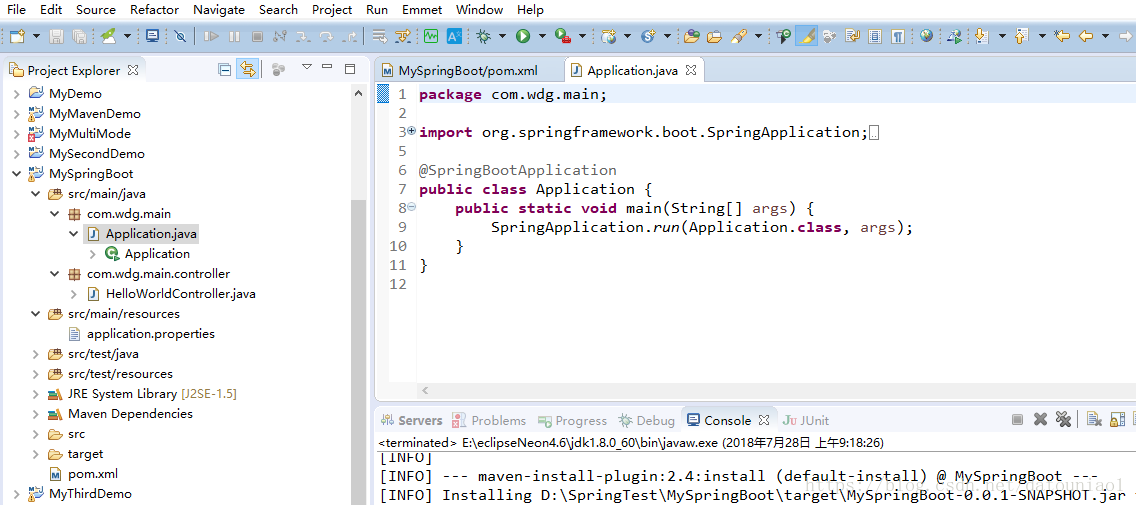Open the web browser globe icon
The width and height of the screenshot is (1136, 505).
(927, 36)
